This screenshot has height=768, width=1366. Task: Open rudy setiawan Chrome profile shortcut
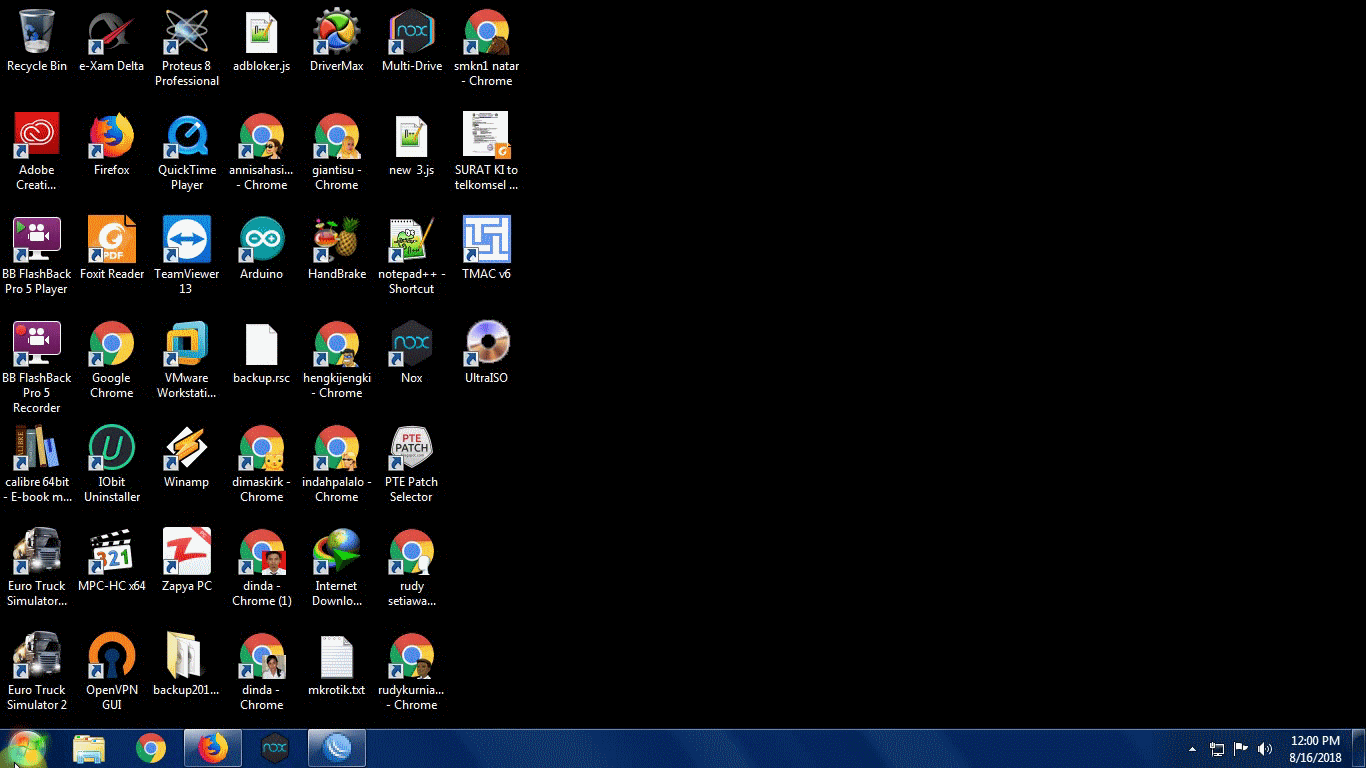tap(412, 568)
